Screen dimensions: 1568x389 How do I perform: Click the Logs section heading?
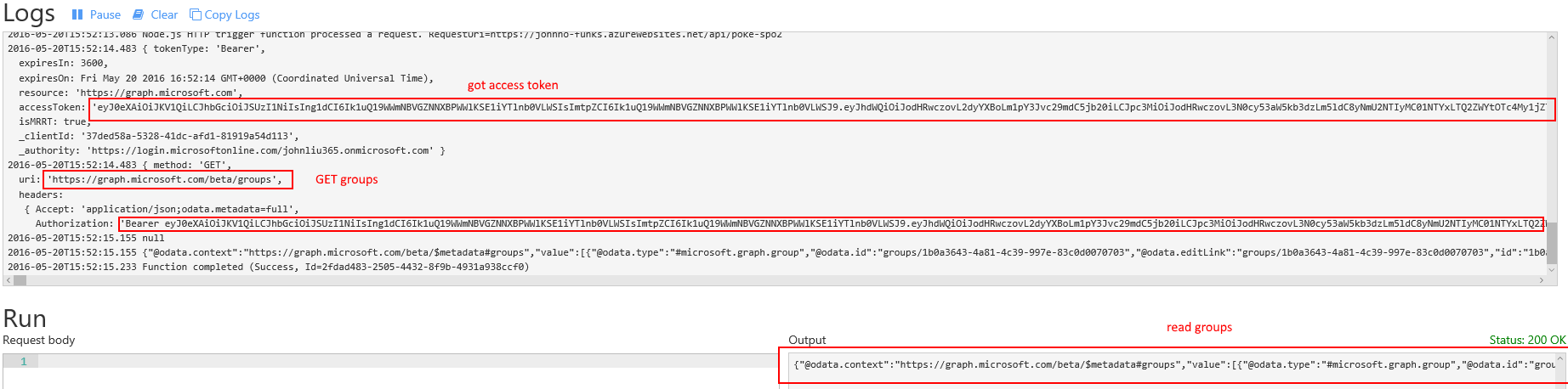pyautogui.click(x=29, y=14)
